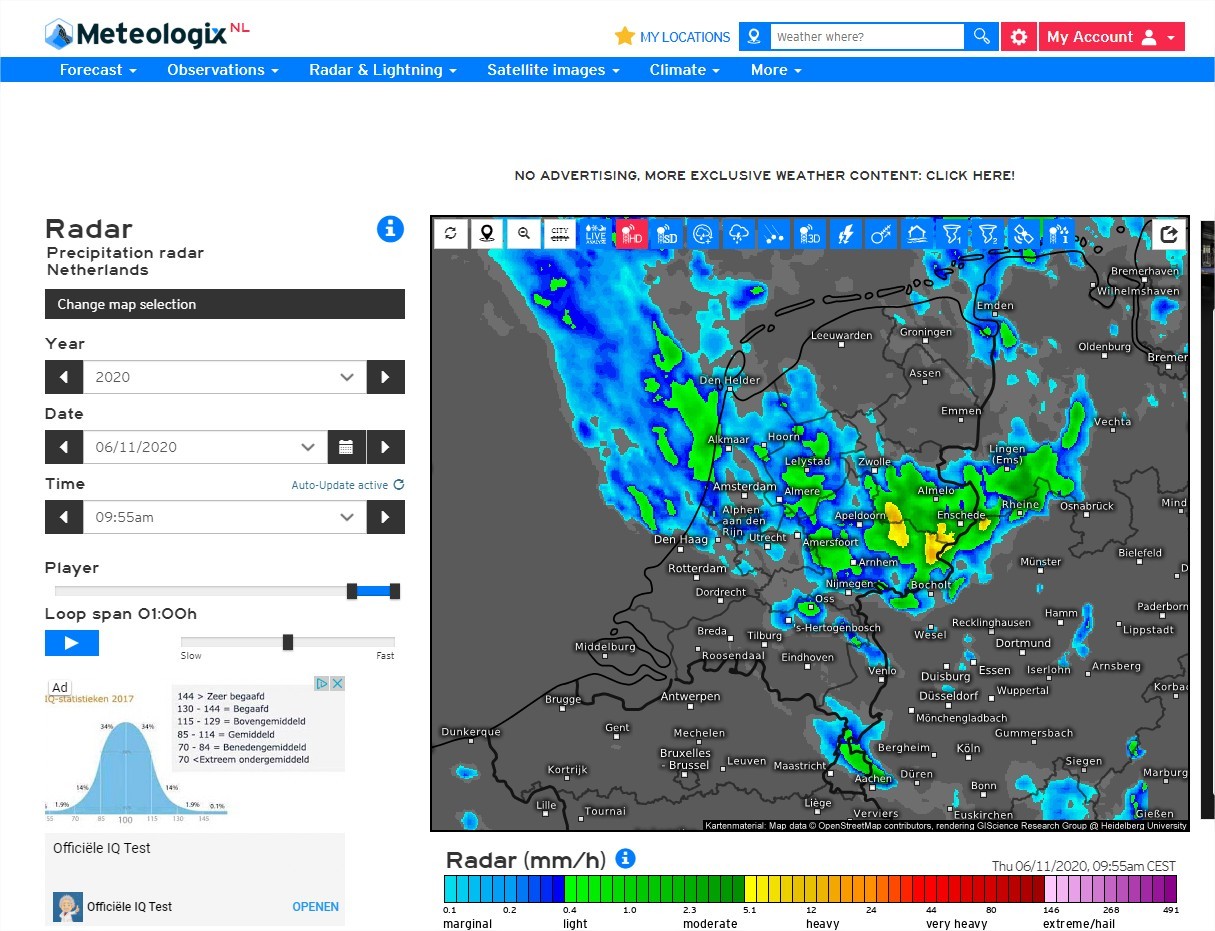Click the magnifier zoom icon on map
Screen dimensions: 1215x931
(523, 233)
